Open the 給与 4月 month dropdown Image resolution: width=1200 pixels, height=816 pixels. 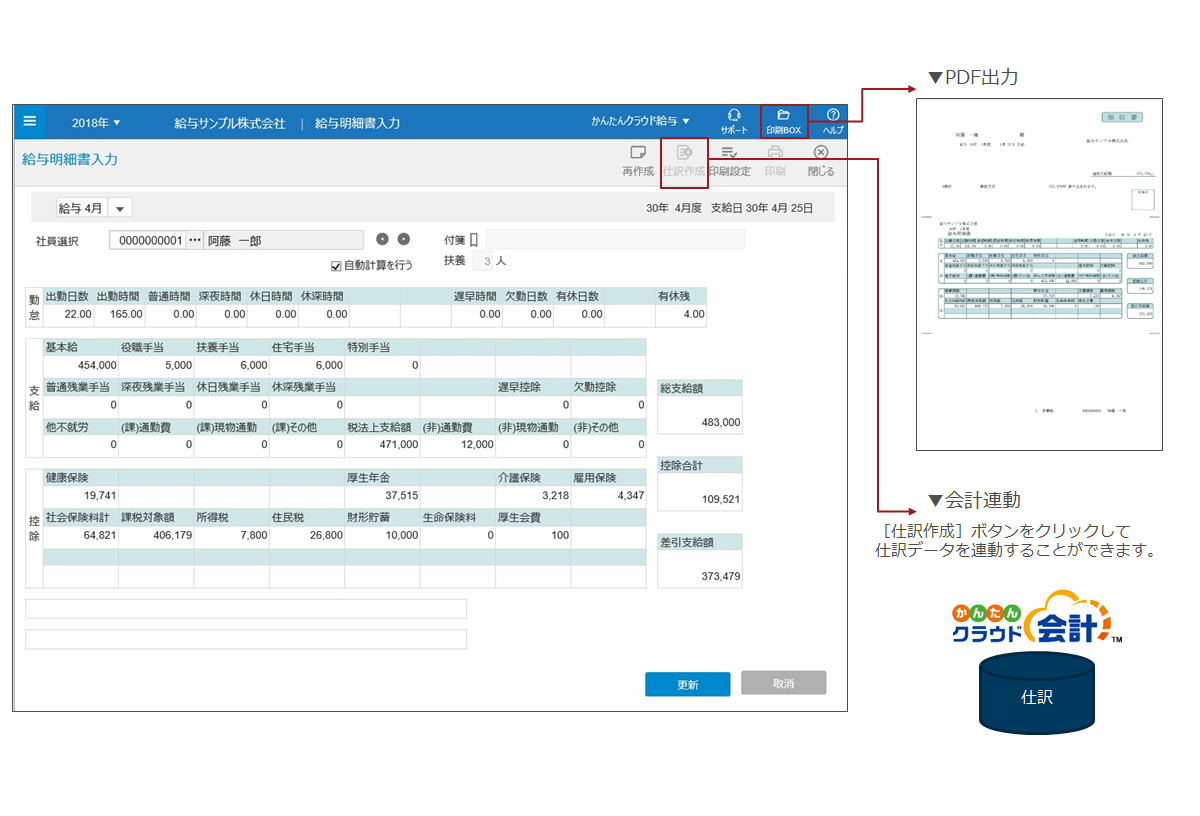(x=120, y=208)
